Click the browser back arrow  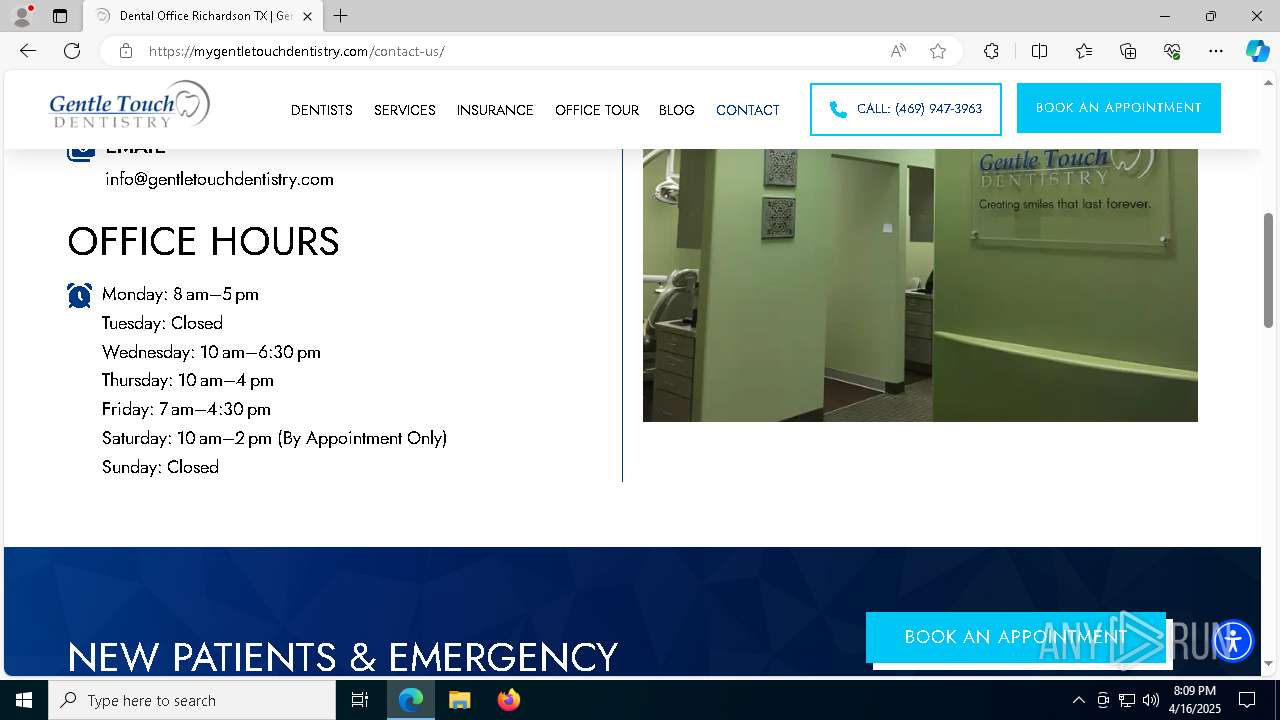point(28,51)
